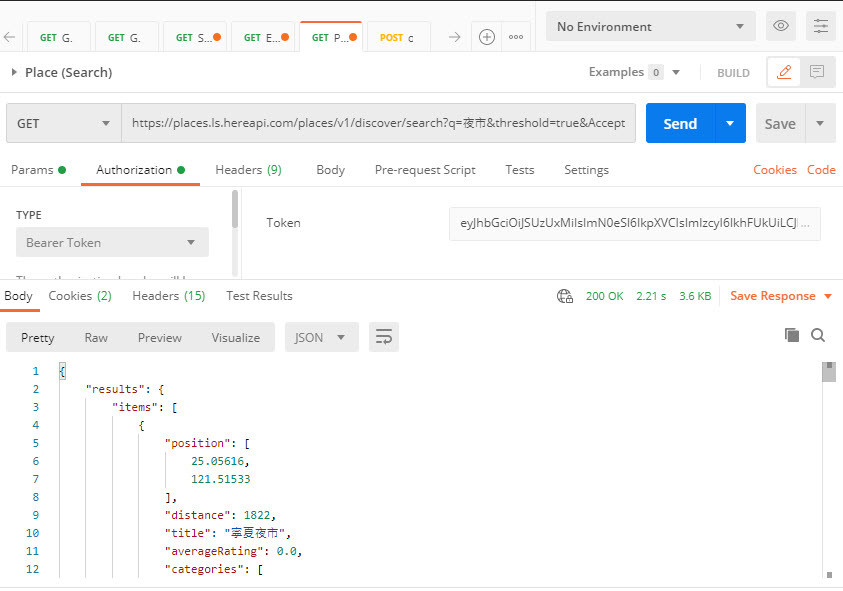Select the GET S... request tab
The image size is (843, 591).
(x=197, y=37)
